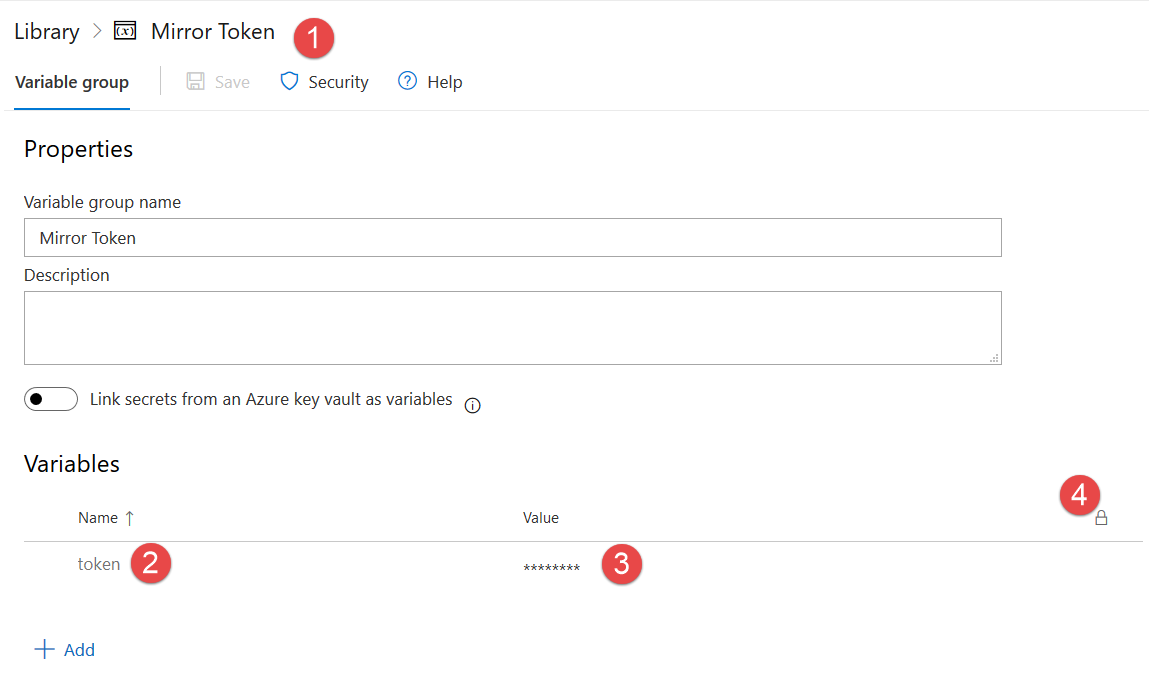The height and width of the screenshot is (680, 1149).
Task: Click the green sort arrow beside Name
Action: pyautogui.click(x=129, y=518)
